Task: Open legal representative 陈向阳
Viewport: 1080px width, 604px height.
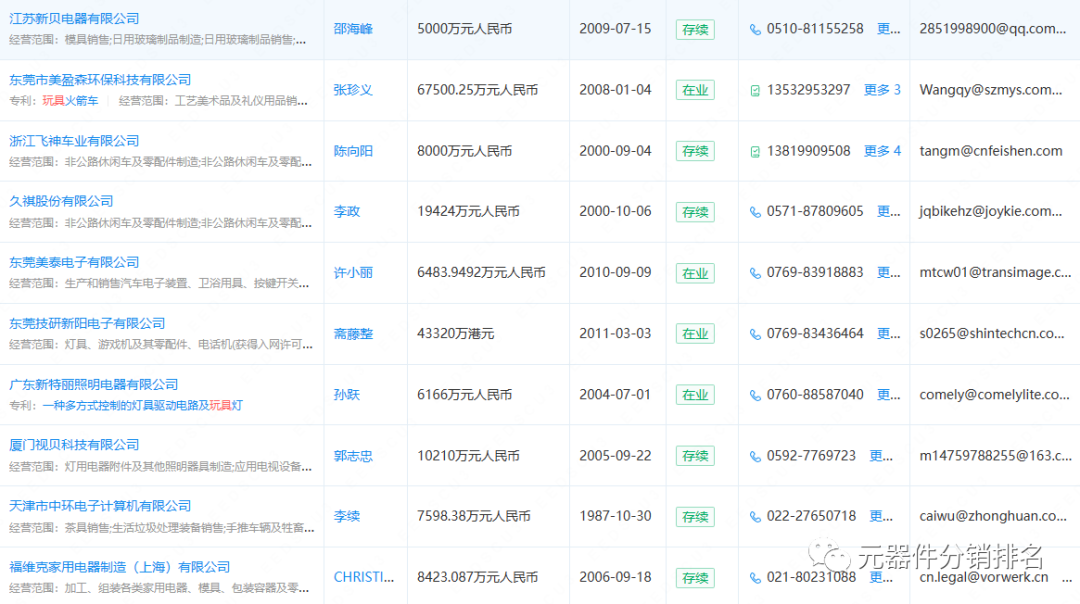Action: pyautogui.click(x=353, y=151)
